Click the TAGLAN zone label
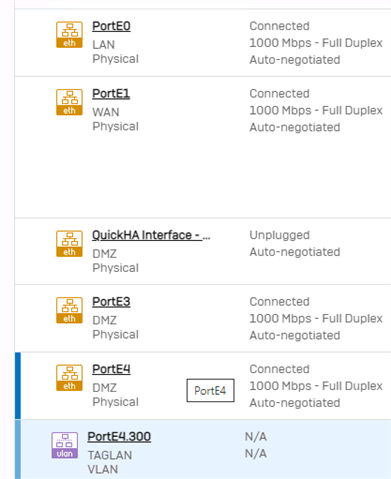391x479 pixels. tap(110, 455)
